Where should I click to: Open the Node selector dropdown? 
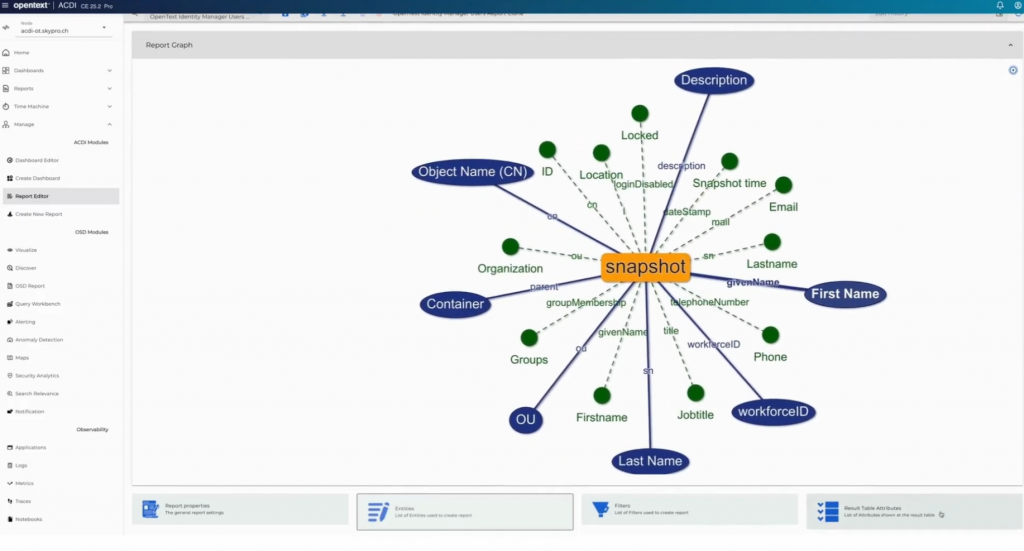tap(63, 28)
